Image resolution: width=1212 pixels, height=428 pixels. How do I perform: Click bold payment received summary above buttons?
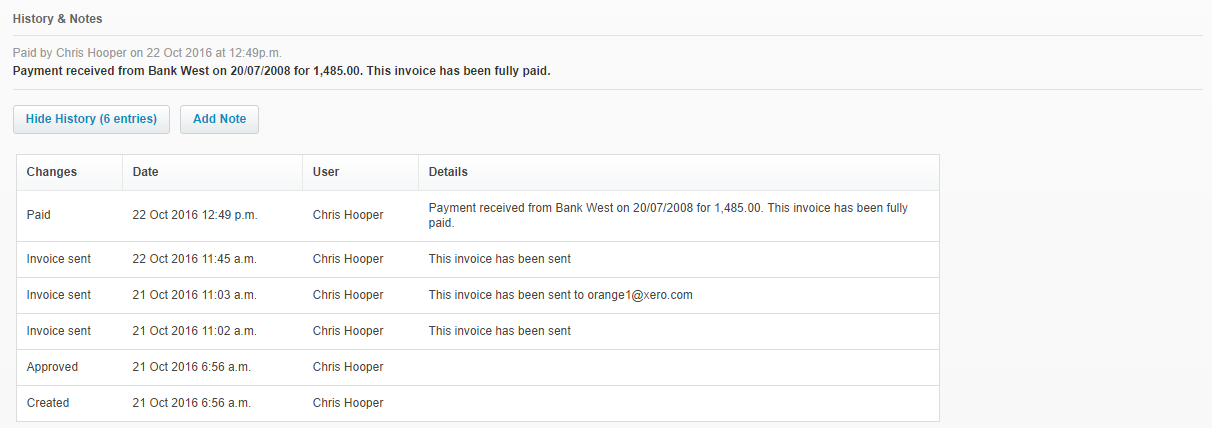(282, 71)
